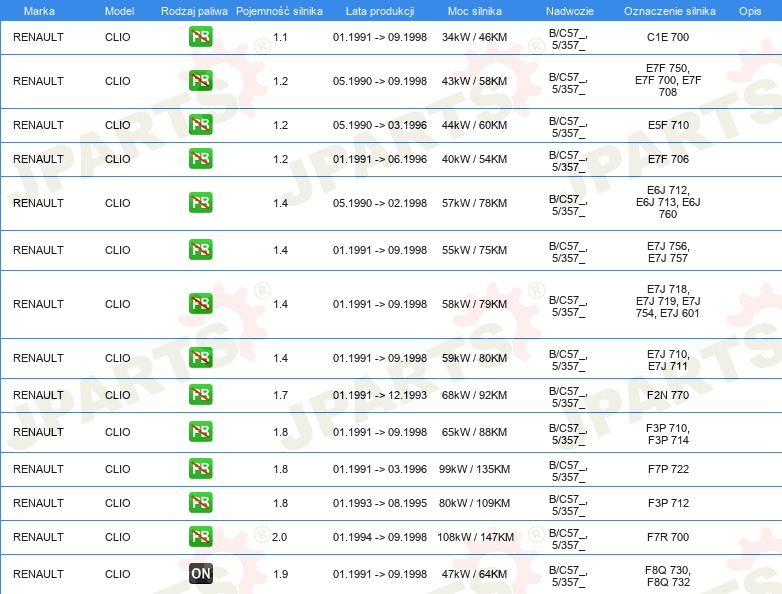
Task: Select engine codes E7F 750, E7F 700, E7F 708
Action: coord(668,80)
